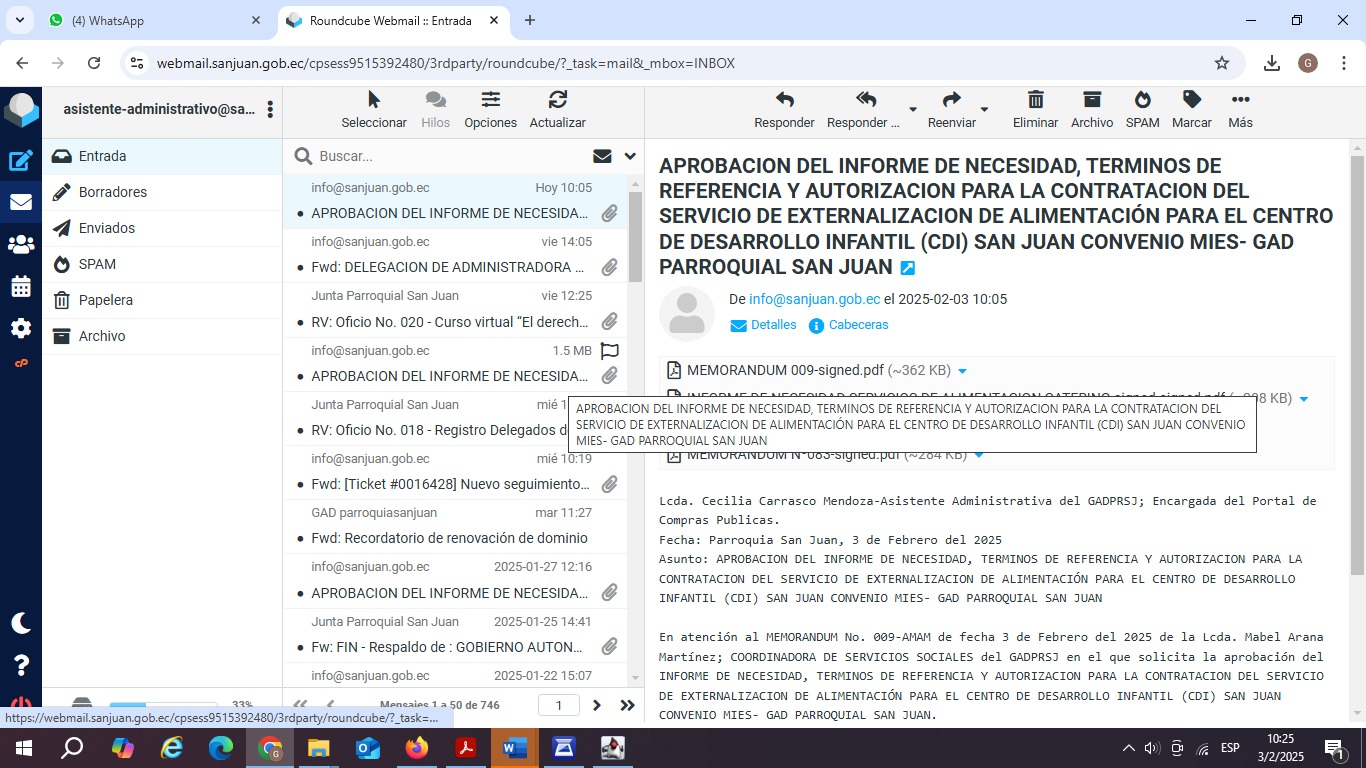Click Actualizar to refresh mail list
Viewport: 1366px width, 768px height.
point(557,109)
